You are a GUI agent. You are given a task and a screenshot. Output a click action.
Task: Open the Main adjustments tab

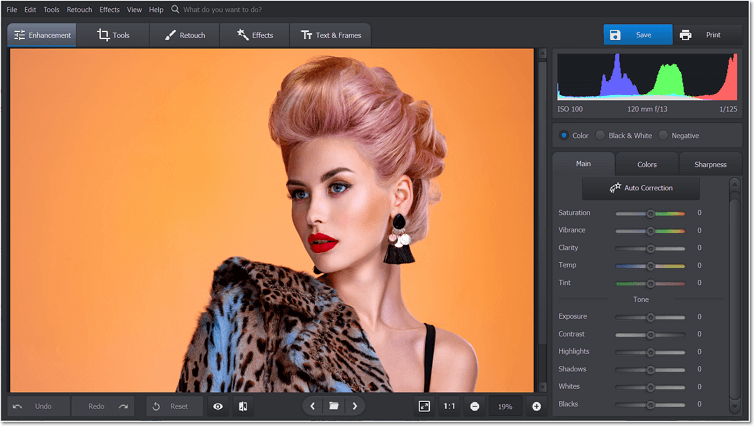583,164
